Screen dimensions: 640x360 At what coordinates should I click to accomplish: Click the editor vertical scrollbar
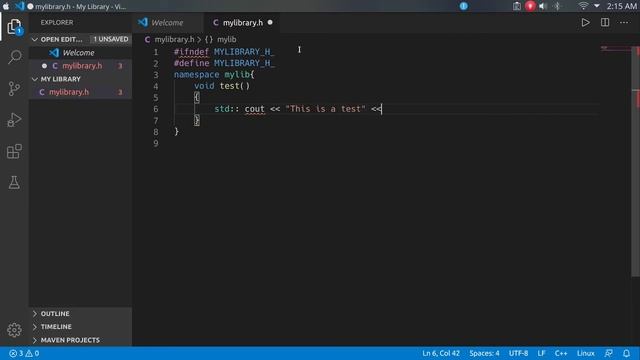(636, 163)
